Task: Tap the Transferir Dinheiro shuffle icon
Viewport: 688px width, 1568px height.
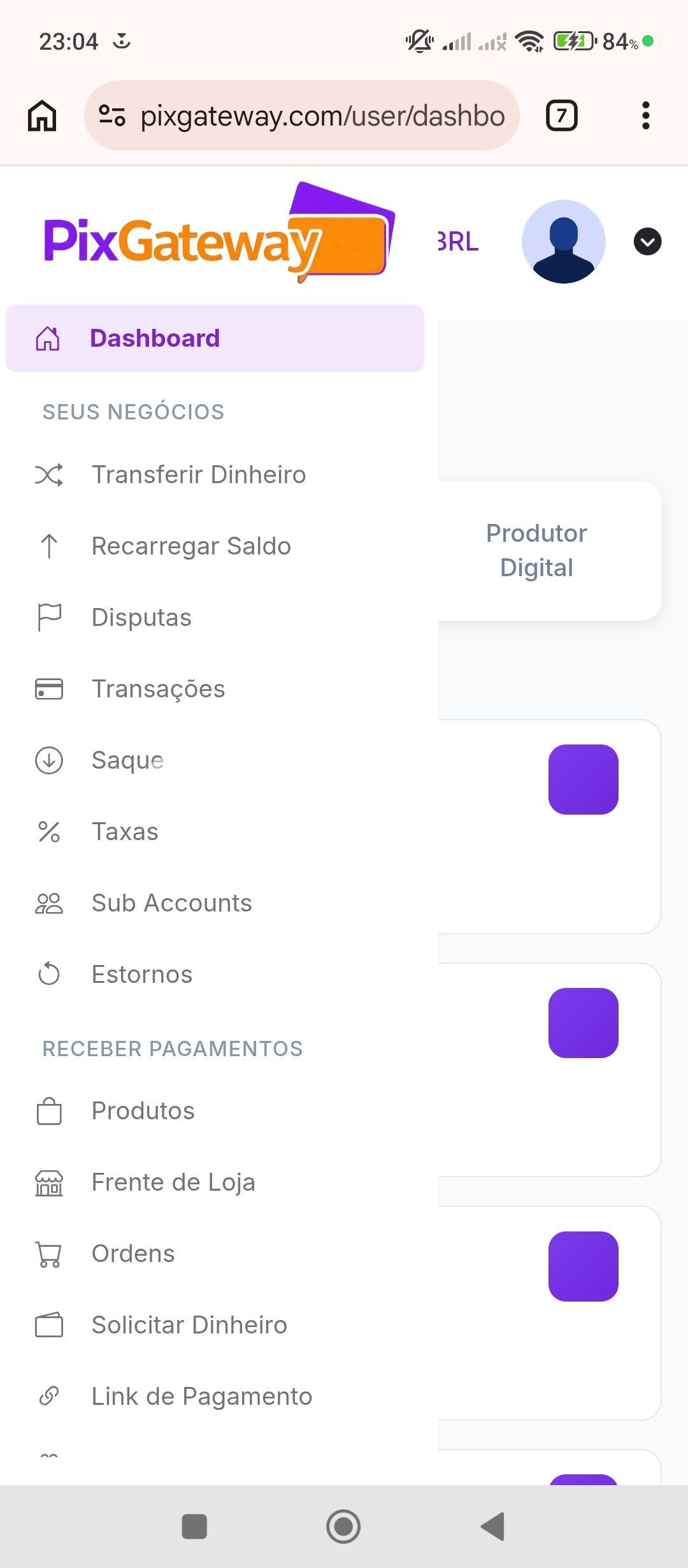Action: coord(49,475)
